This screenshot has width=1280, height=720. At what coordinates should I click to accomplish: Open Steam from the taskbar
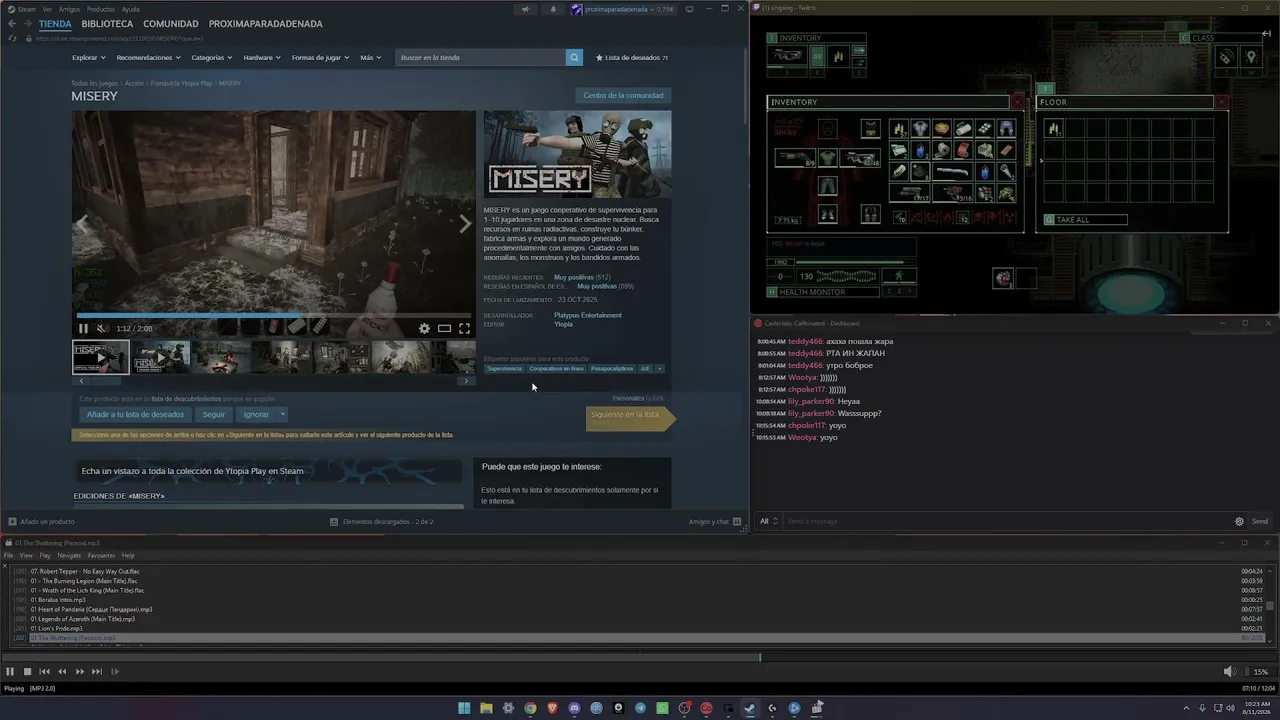(750, 708)
